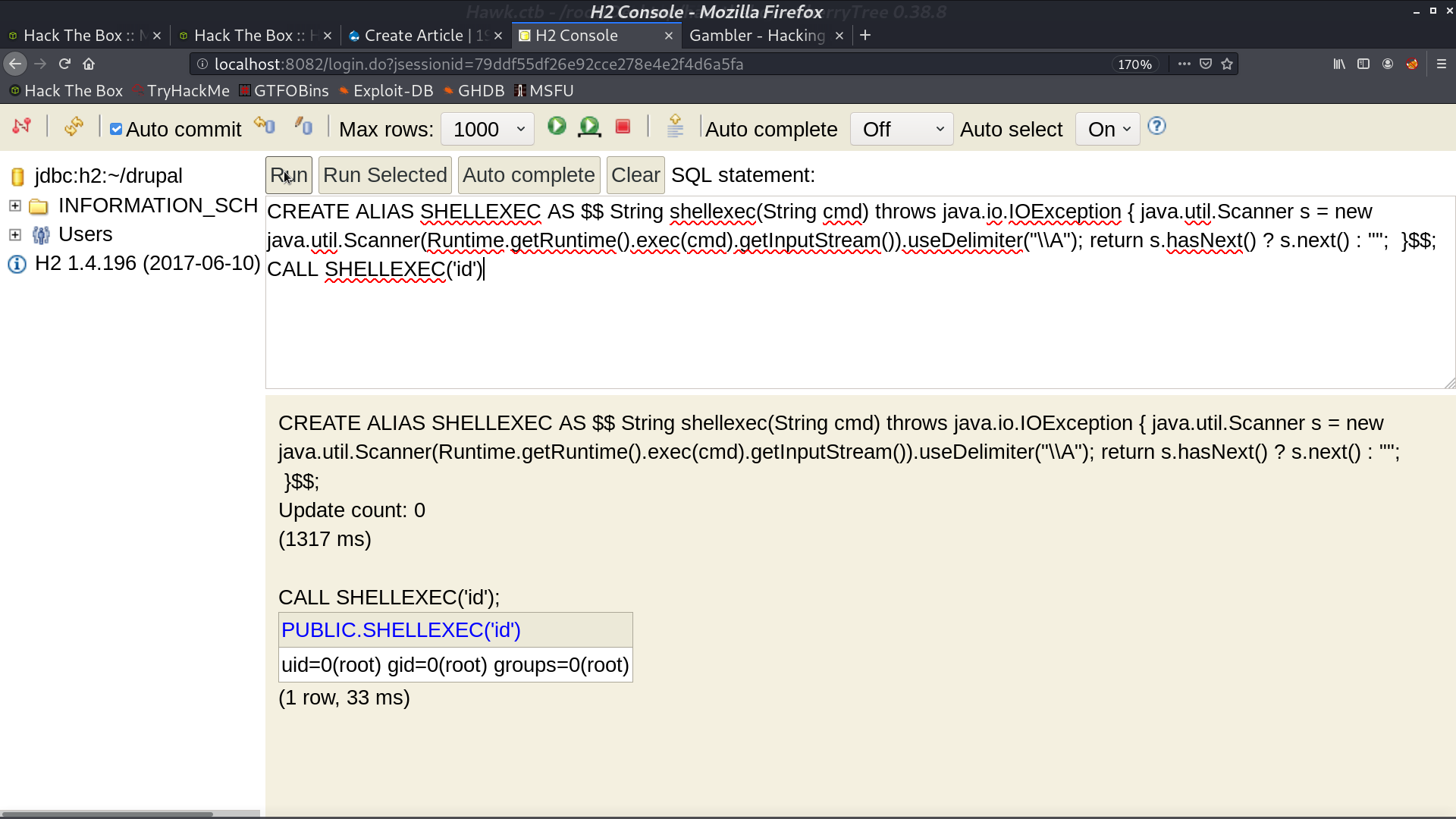Screen dimensions: 1456x819
Task: Click the H2 refresh icon
Action: (74, 127)
